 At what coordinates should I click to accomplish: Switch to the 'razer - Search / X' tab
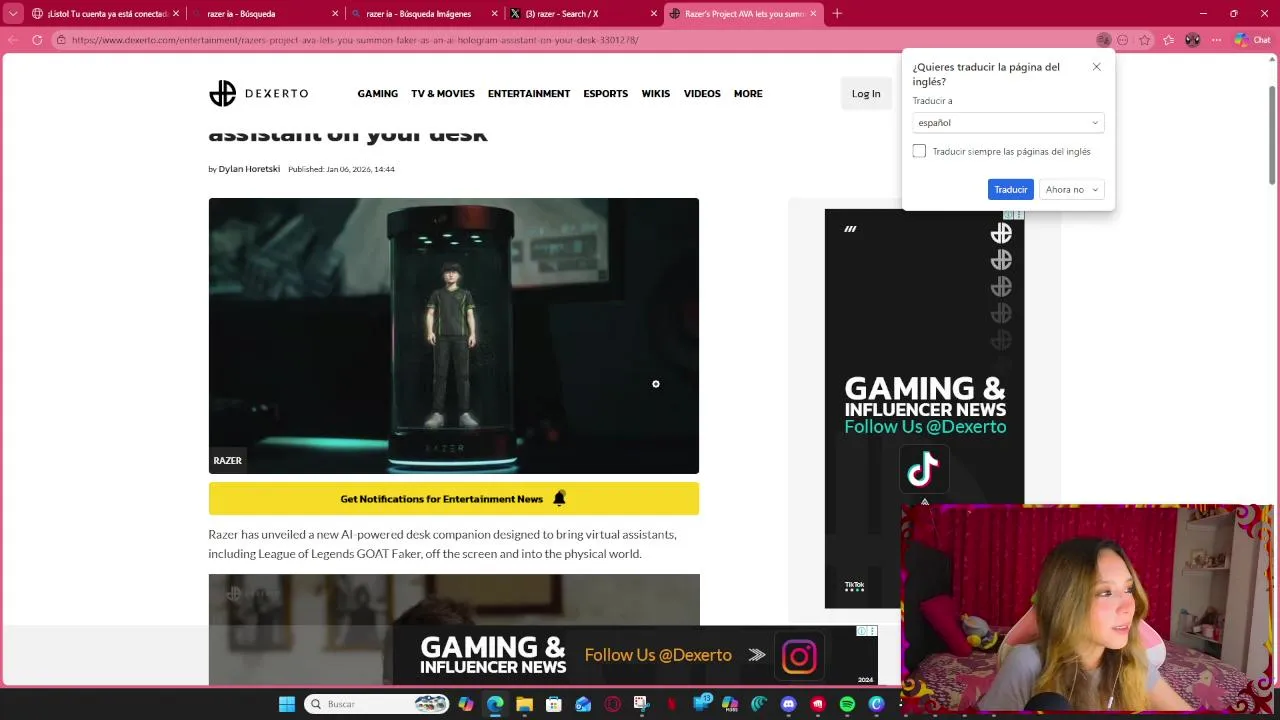click(582, 14)
